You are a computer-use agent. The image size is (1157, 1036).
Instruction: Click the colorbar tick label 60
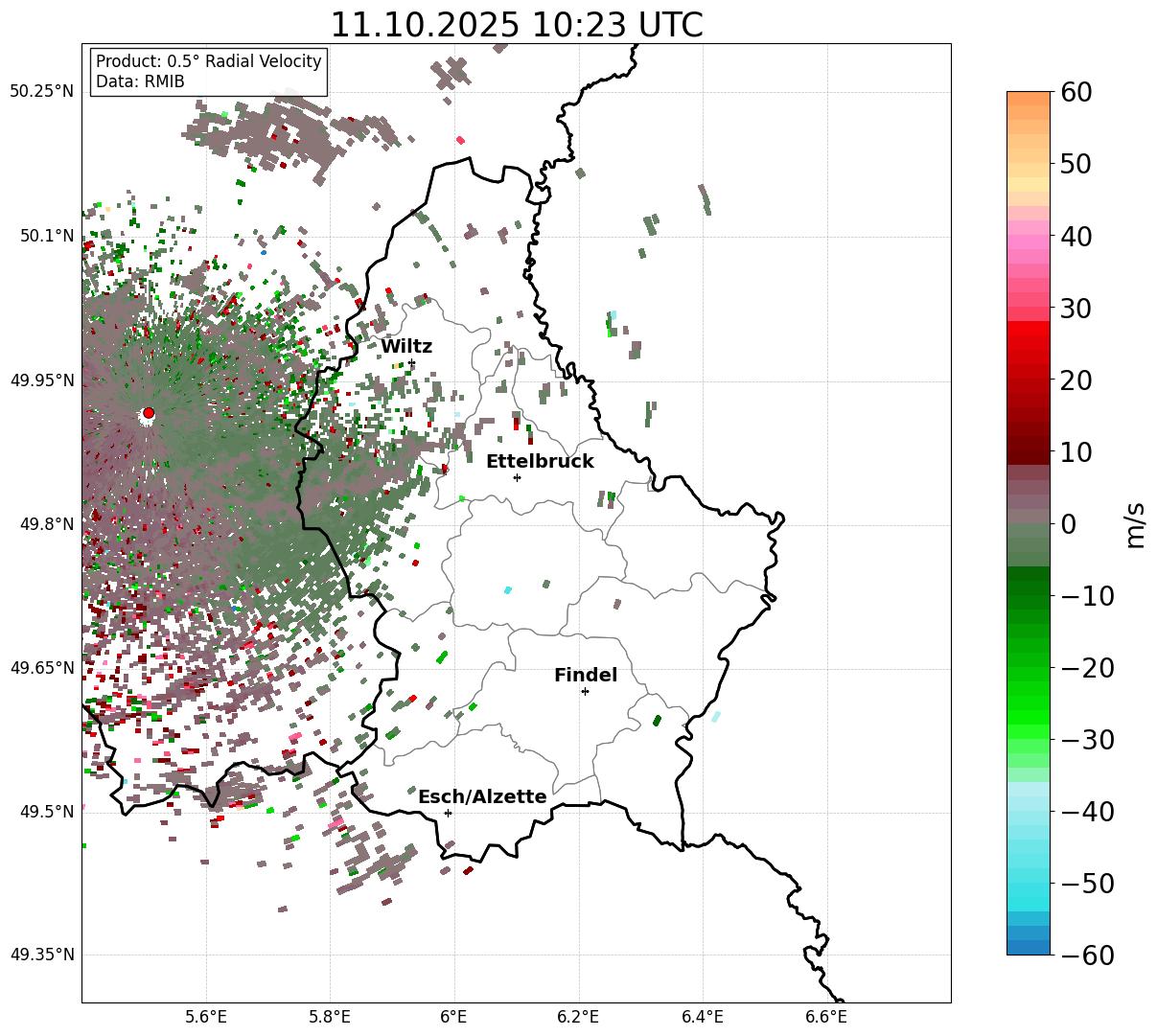[x=1076, y=92]
